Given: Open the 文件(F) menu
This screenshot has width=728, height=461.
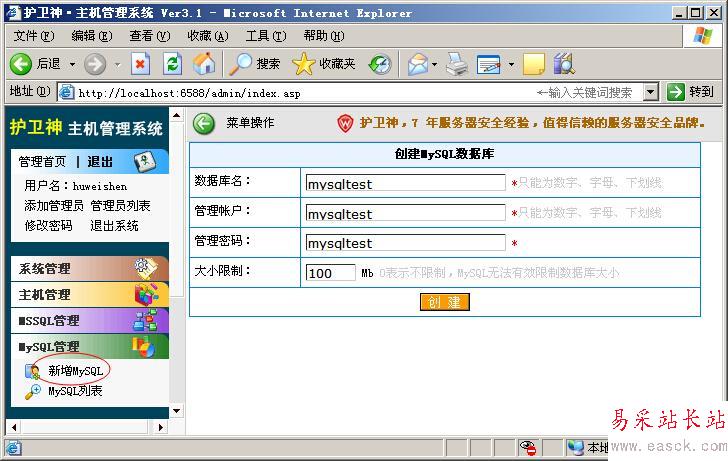Looking at the screenshot, I should tap(34, 36).
